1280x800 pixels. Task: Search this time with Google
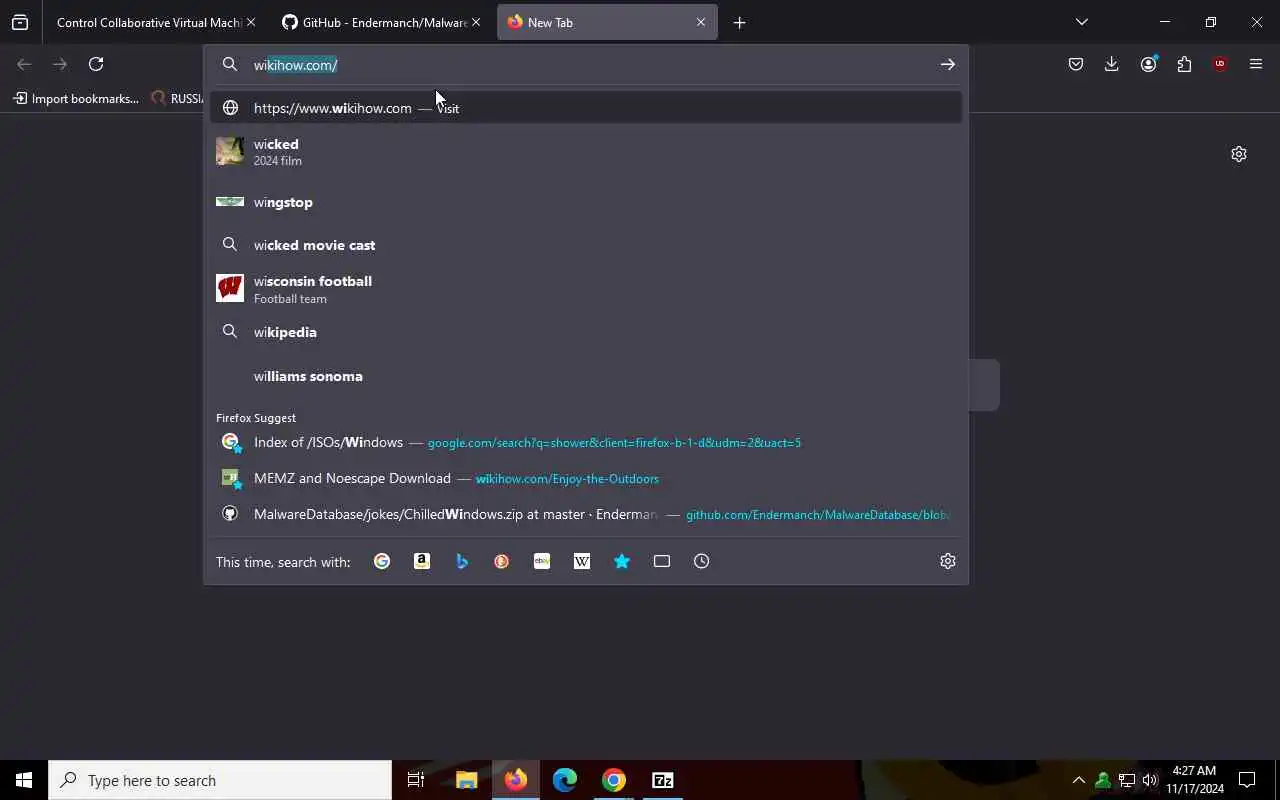pos(382,561)
